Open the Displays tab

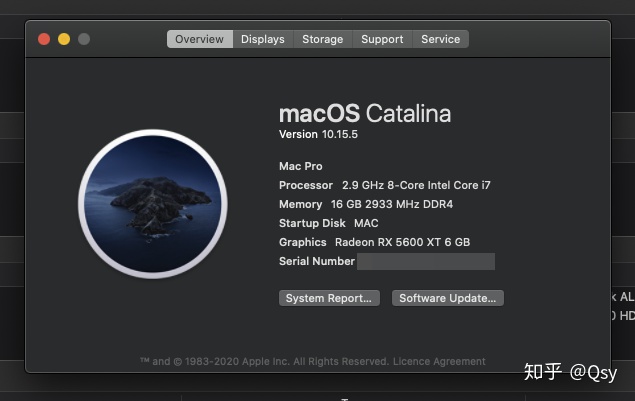tap(263, 39)
